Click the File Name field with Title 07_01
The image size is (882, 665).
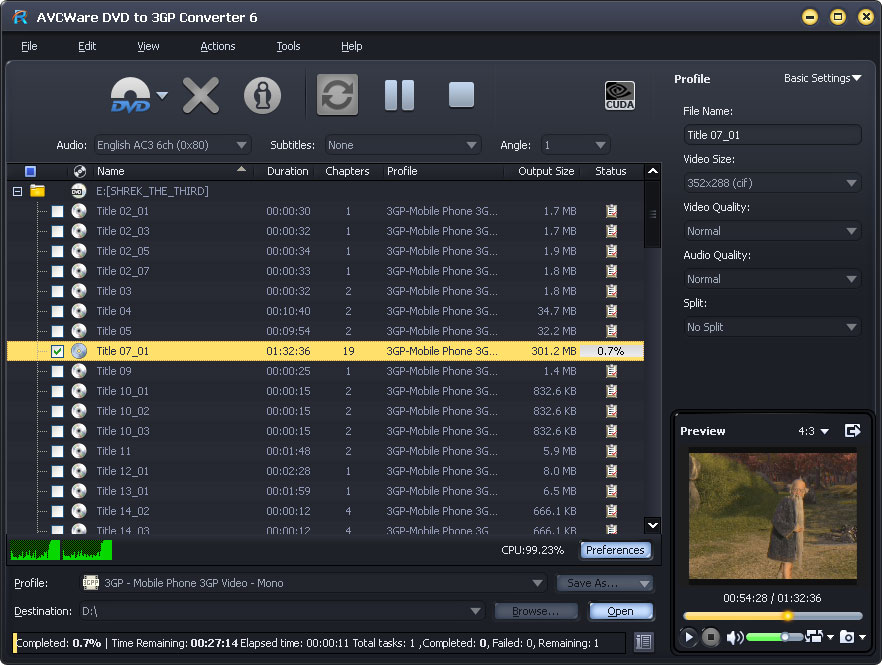point(772,135)
